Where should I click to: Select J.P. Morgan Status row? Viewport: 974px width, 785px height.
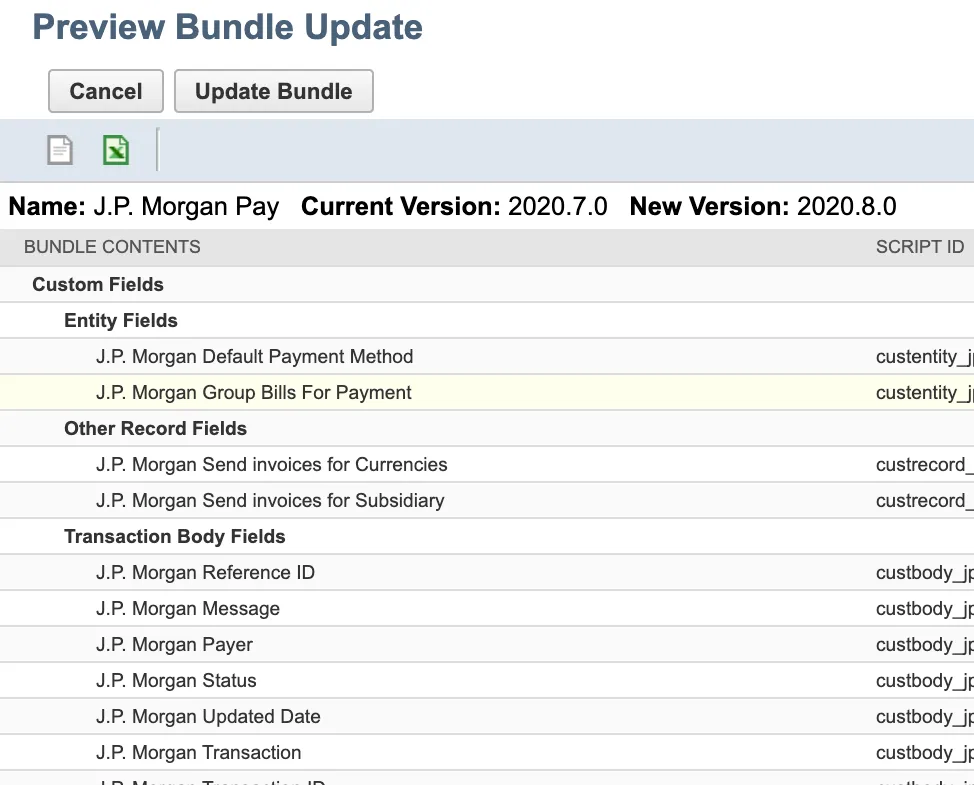click(487, 681)
